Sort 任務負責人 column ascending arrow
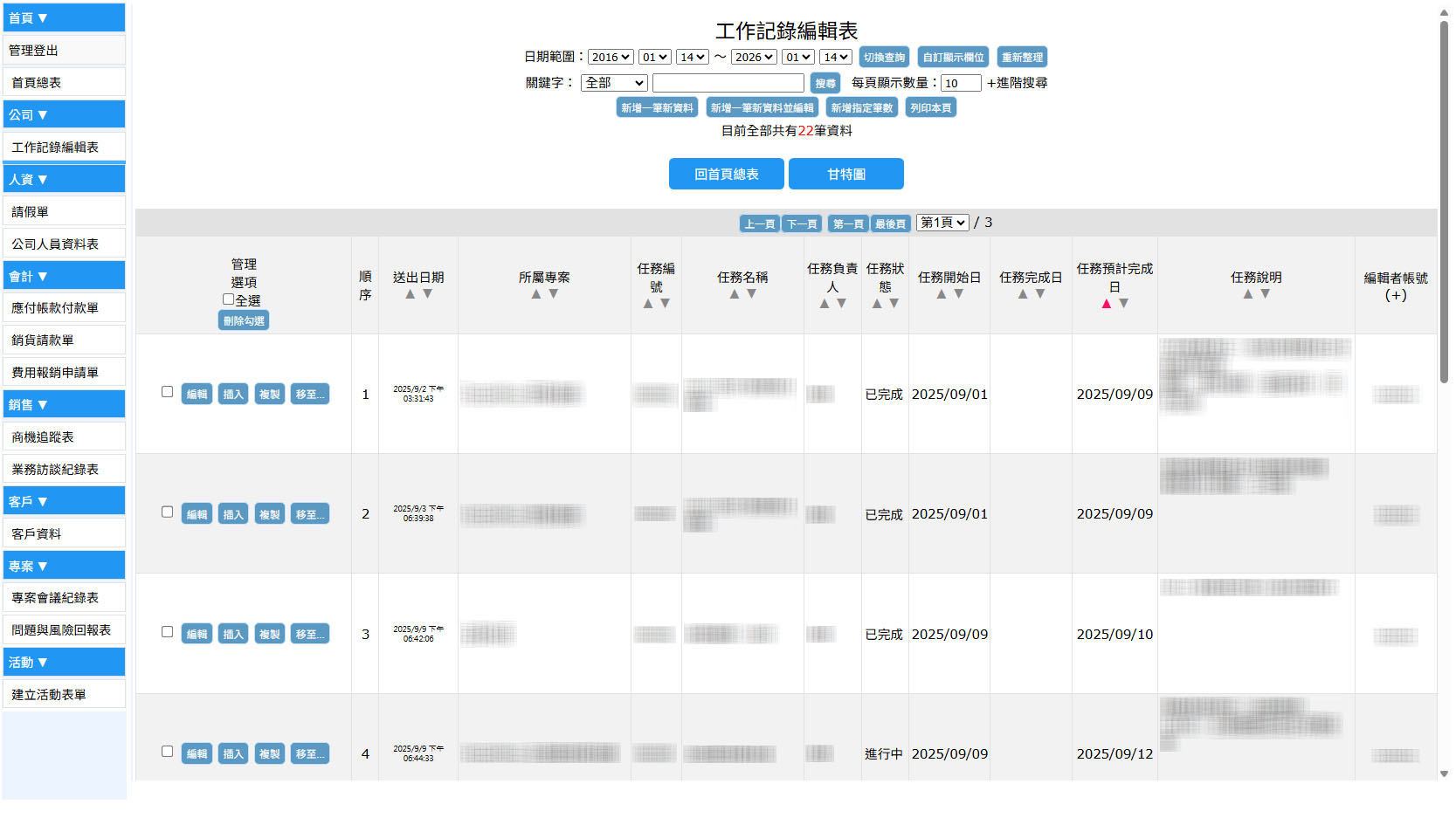The image size is (1456, 818). pos(824,304)
